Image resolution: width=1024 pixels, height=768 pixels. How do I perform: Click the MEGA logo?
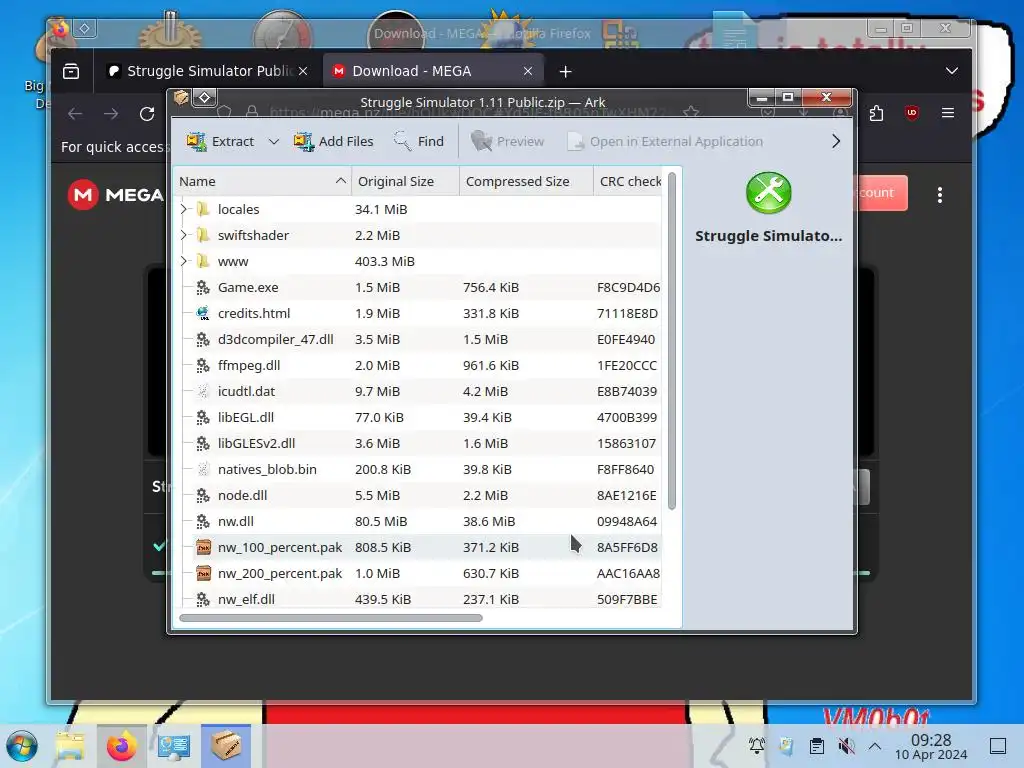(115, 195)
